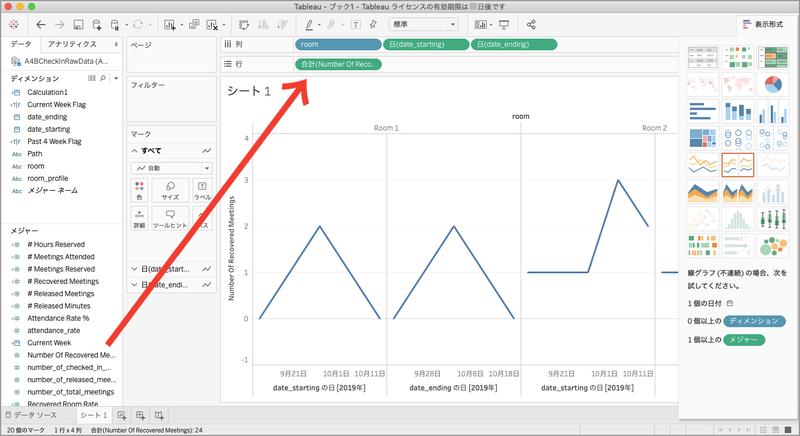
Task: Select the room_profile dimension field
Action: click(47, 178)
